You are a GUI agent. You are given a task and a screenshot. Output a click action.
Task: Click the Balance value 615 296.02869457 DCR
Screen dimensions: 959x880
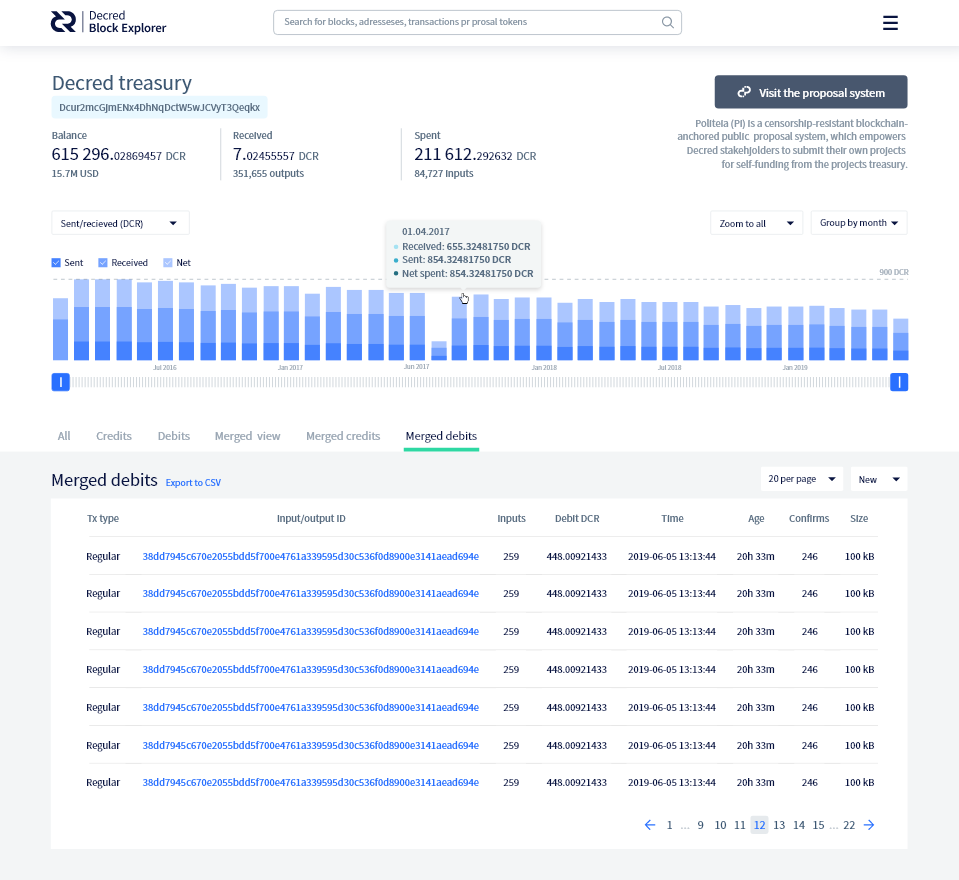pyautogui.click(x=119, y=155)
